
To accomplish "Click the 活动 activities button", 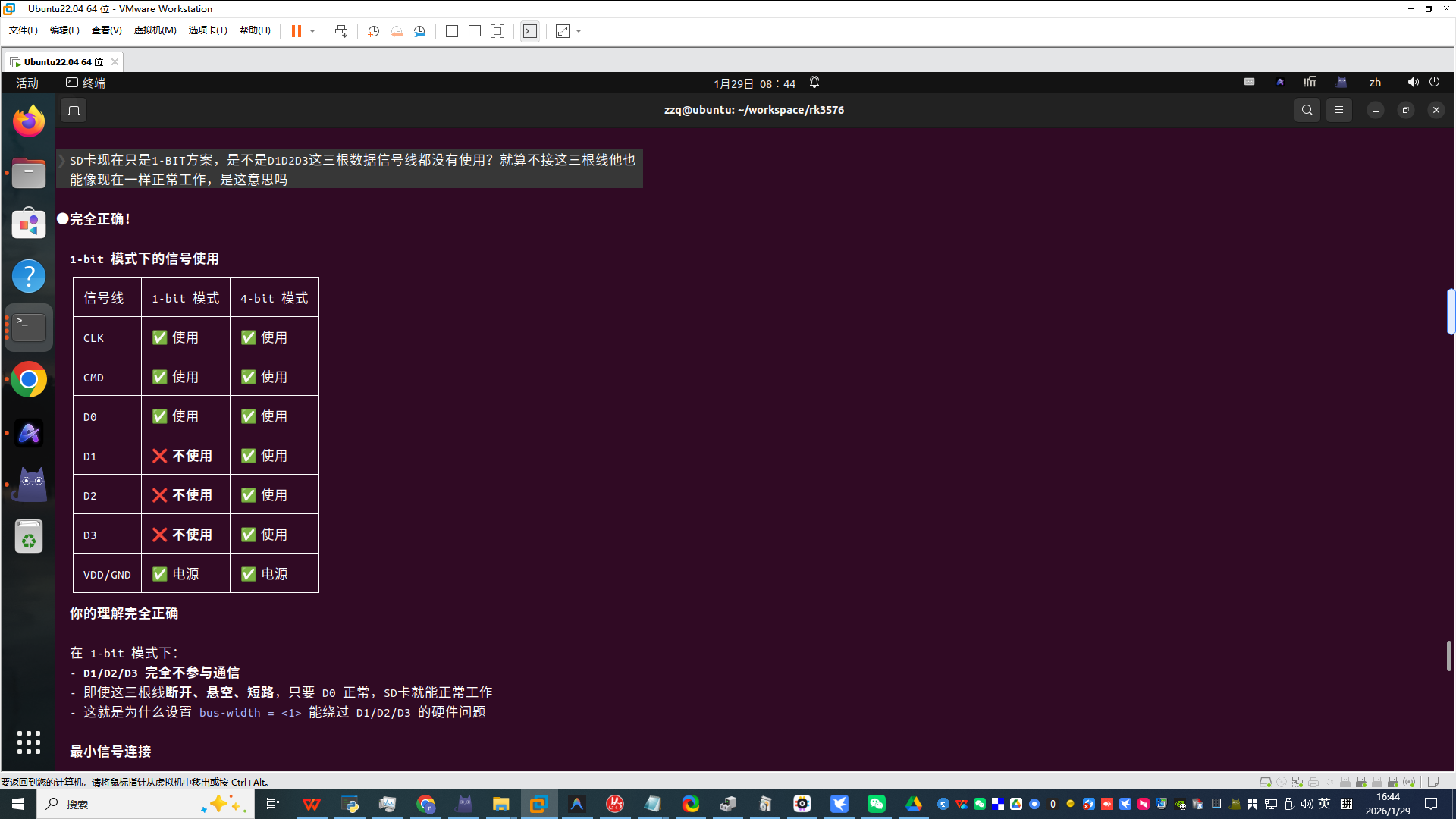I will pyautogui.click(x=27, y=83).
